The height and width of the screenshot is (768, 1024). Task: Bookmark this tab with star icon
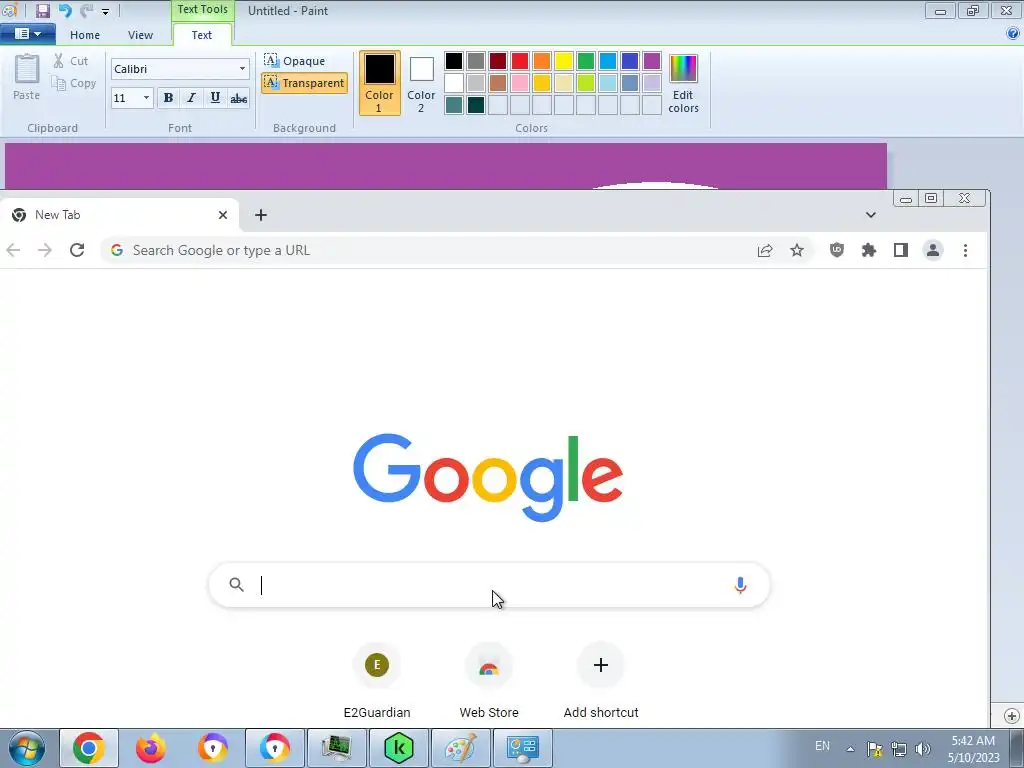click(x=797, y=250)
